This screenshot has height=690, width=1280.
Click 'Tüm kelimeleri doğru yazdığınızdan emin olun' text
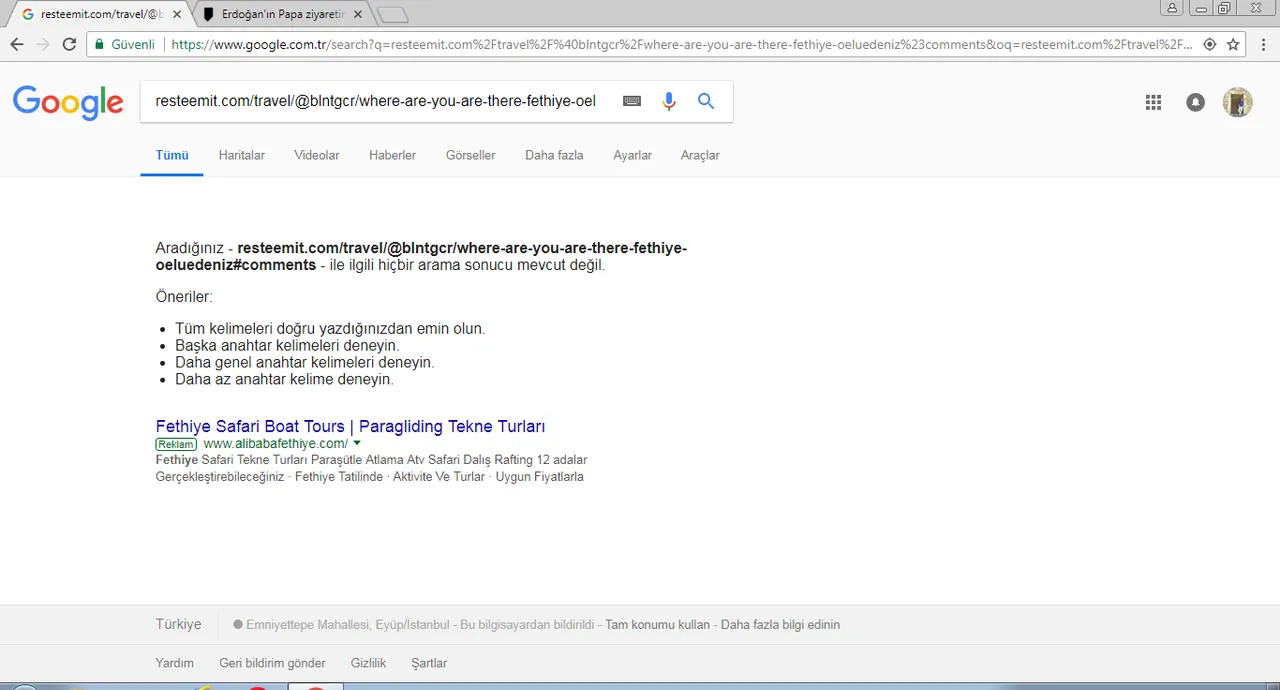click(330, 328)
